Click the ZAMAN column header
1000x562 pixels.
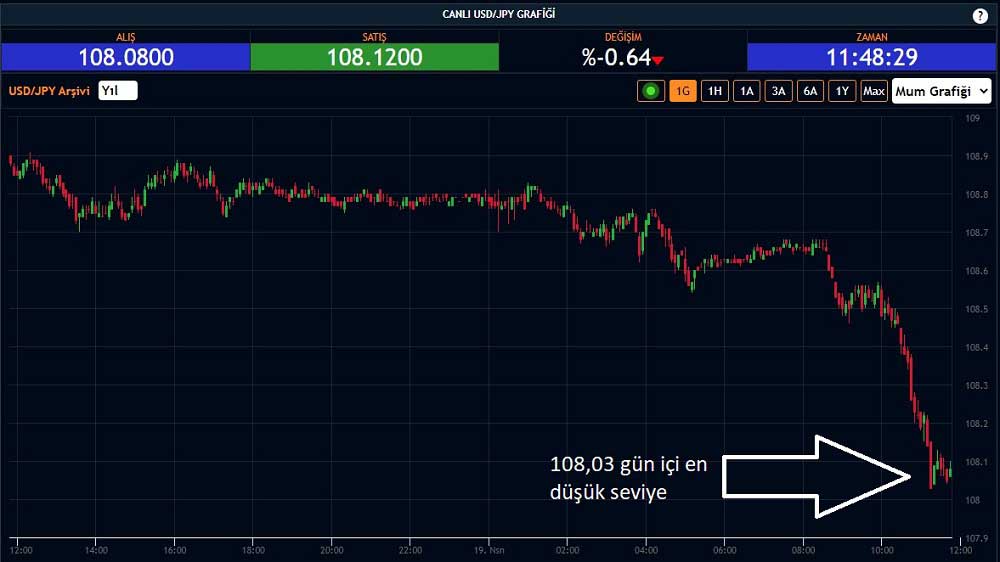point(872,37)
